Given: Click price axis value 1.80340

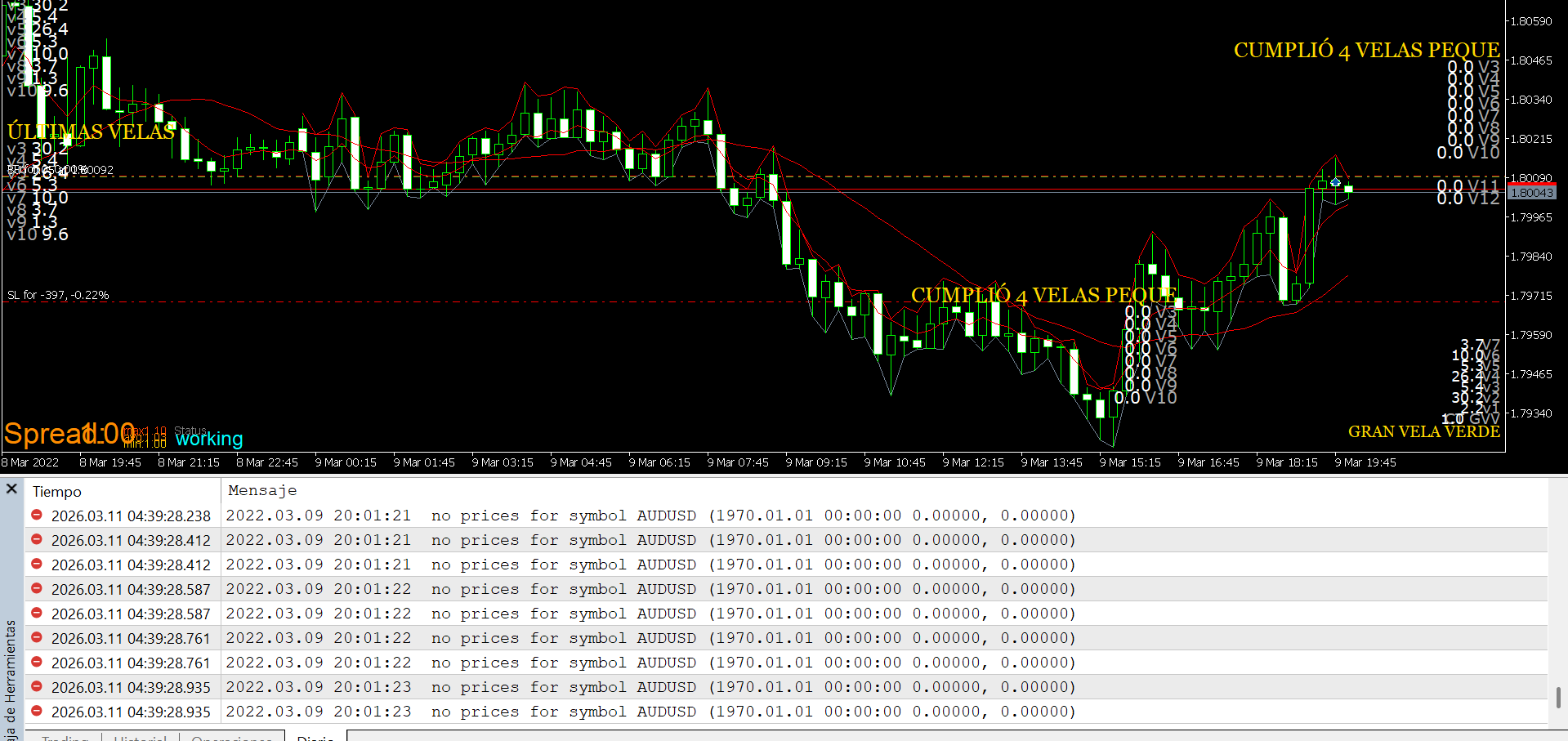Looking at the screenshot, I should click(x=1531, y=100).
